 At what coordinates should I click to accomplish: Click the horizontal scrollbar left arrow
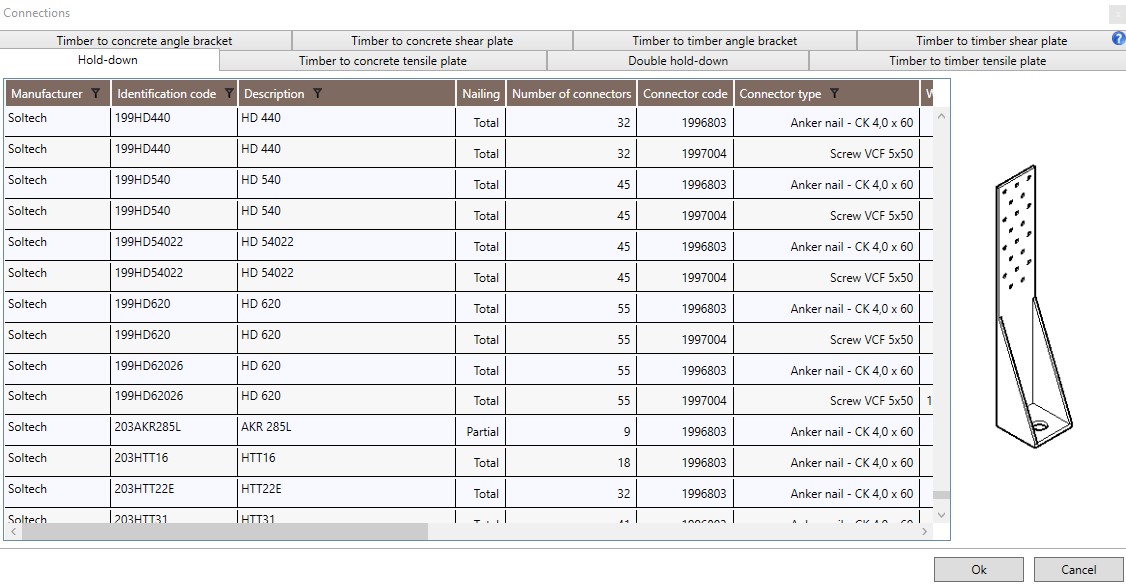tap(13, 532)
